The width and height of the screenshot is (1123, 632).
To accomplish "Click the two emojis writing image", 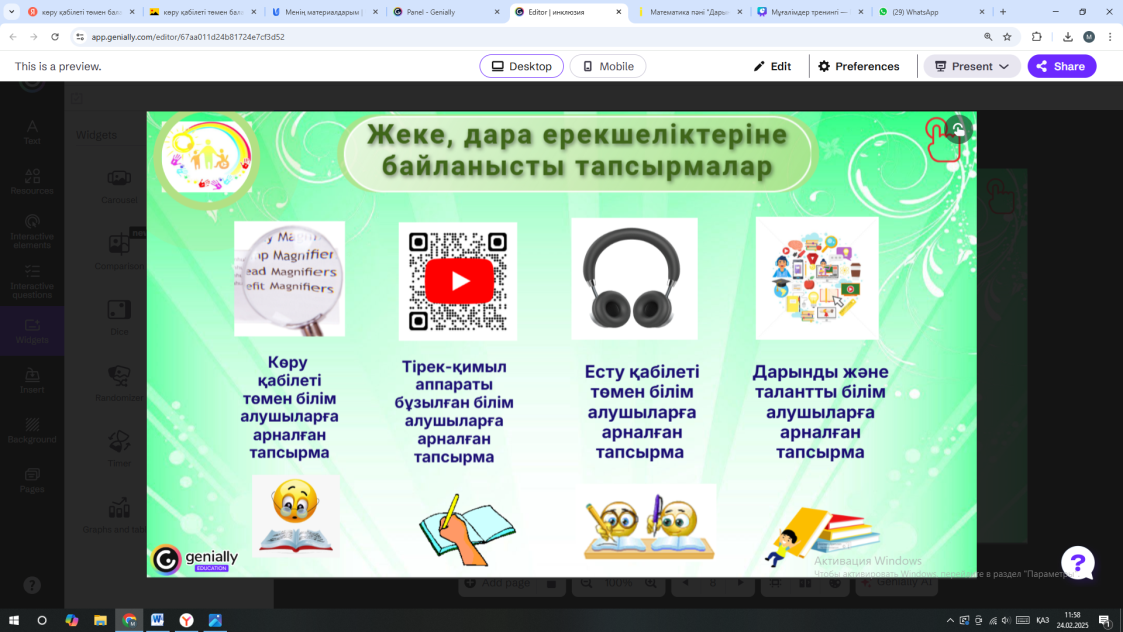I will (x=649, y=523).
